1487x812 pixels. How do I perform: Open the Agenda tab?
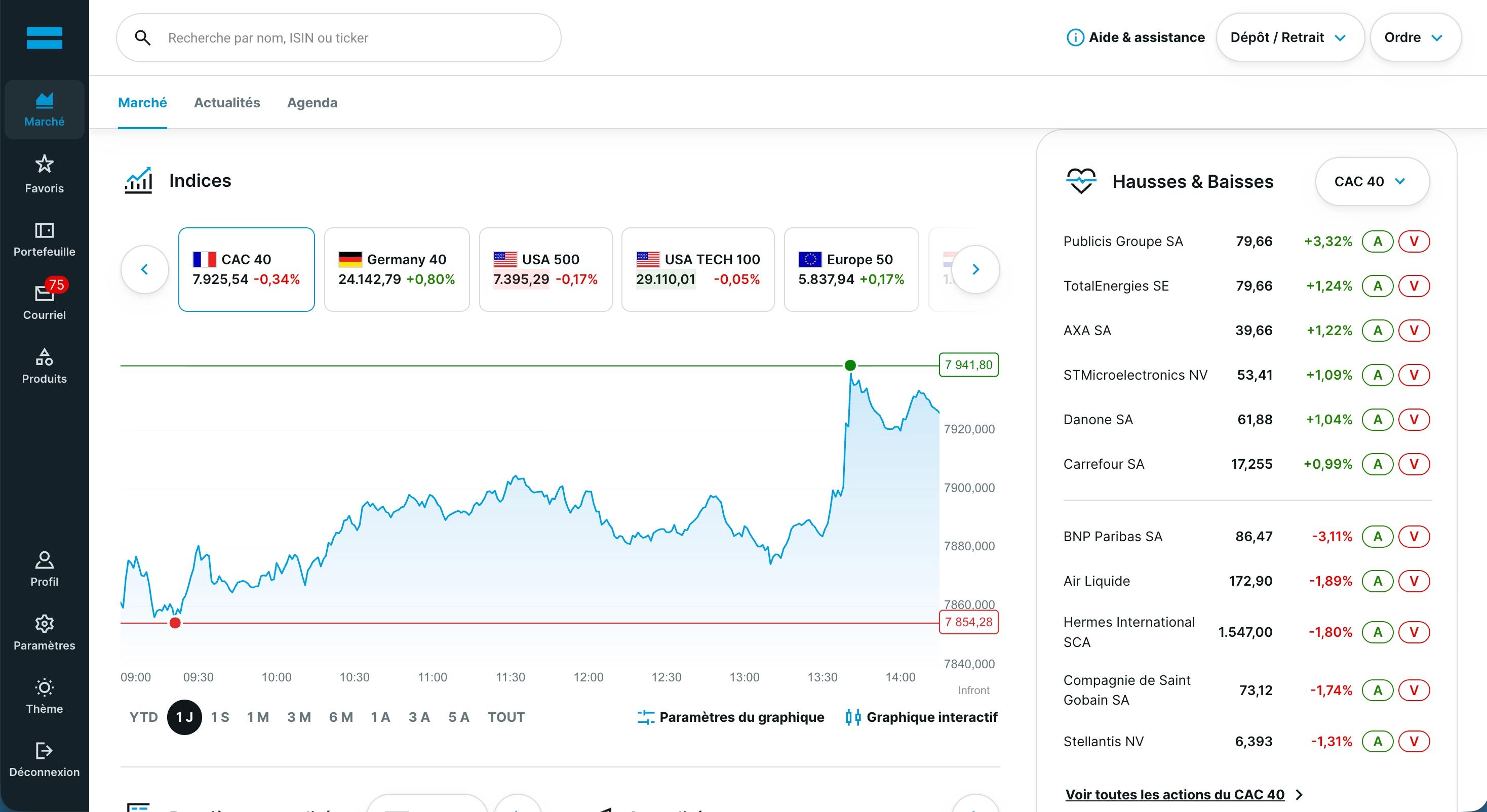coord(312,103)
